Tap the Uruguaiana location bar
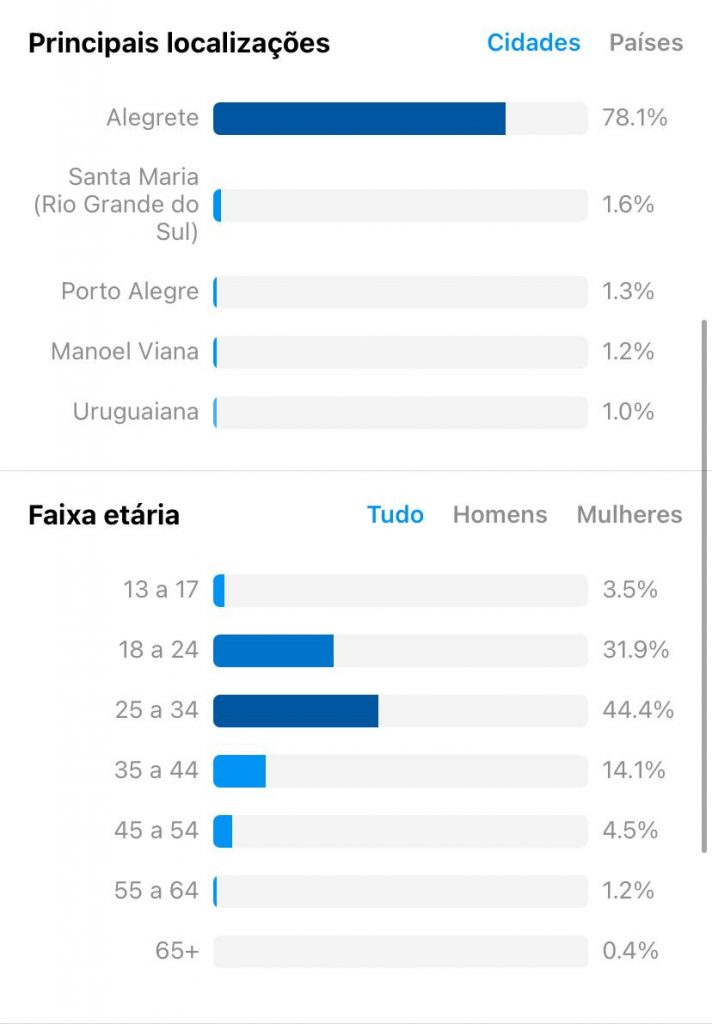The height and width of the screenshot is (1024, 712). [x=400, y=412]
